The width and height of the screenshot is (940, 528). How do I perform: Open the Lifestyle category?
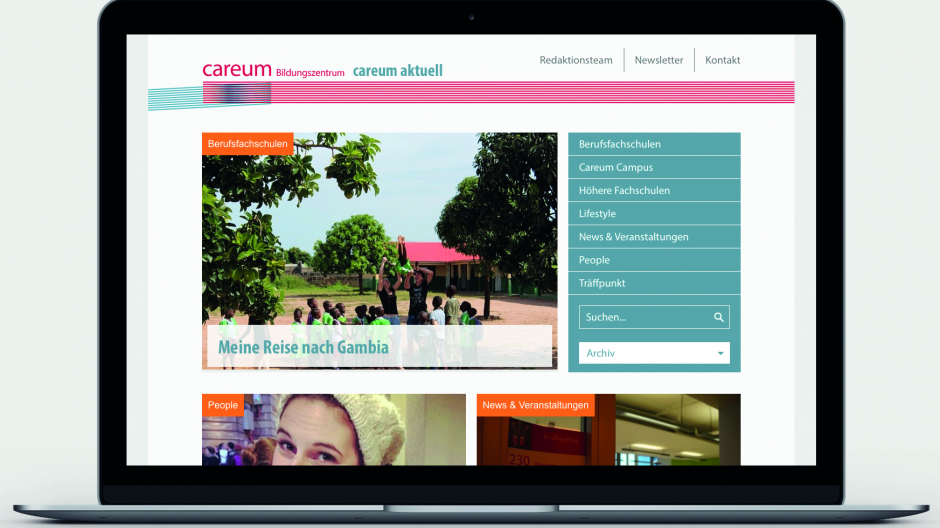[654, 213]
